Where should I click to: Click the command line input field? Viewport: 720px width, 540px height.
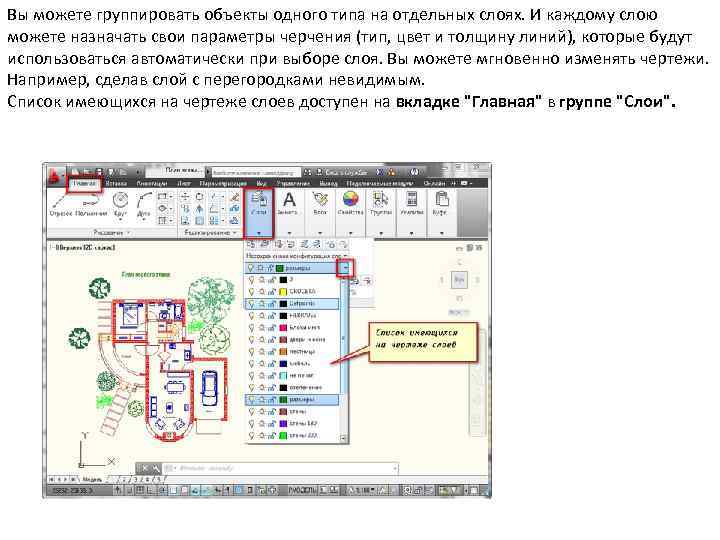(x=281, y=468)
